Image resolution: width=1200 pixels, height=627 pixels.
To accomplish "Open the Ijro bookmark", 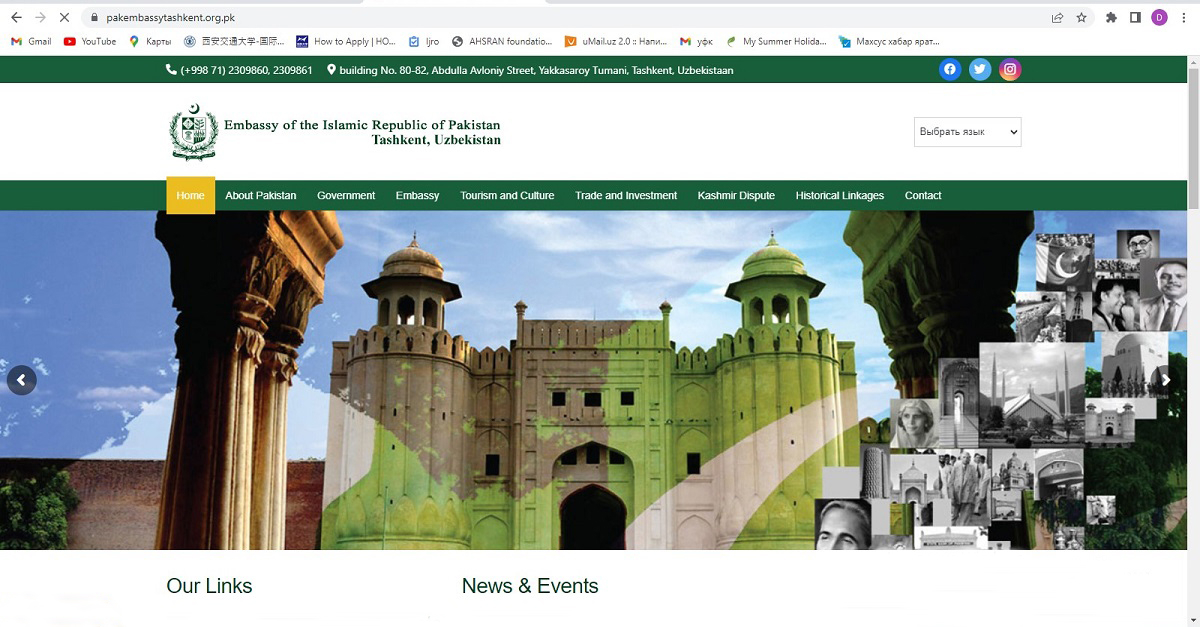I will pyautogui.click(x=424, y=41).
